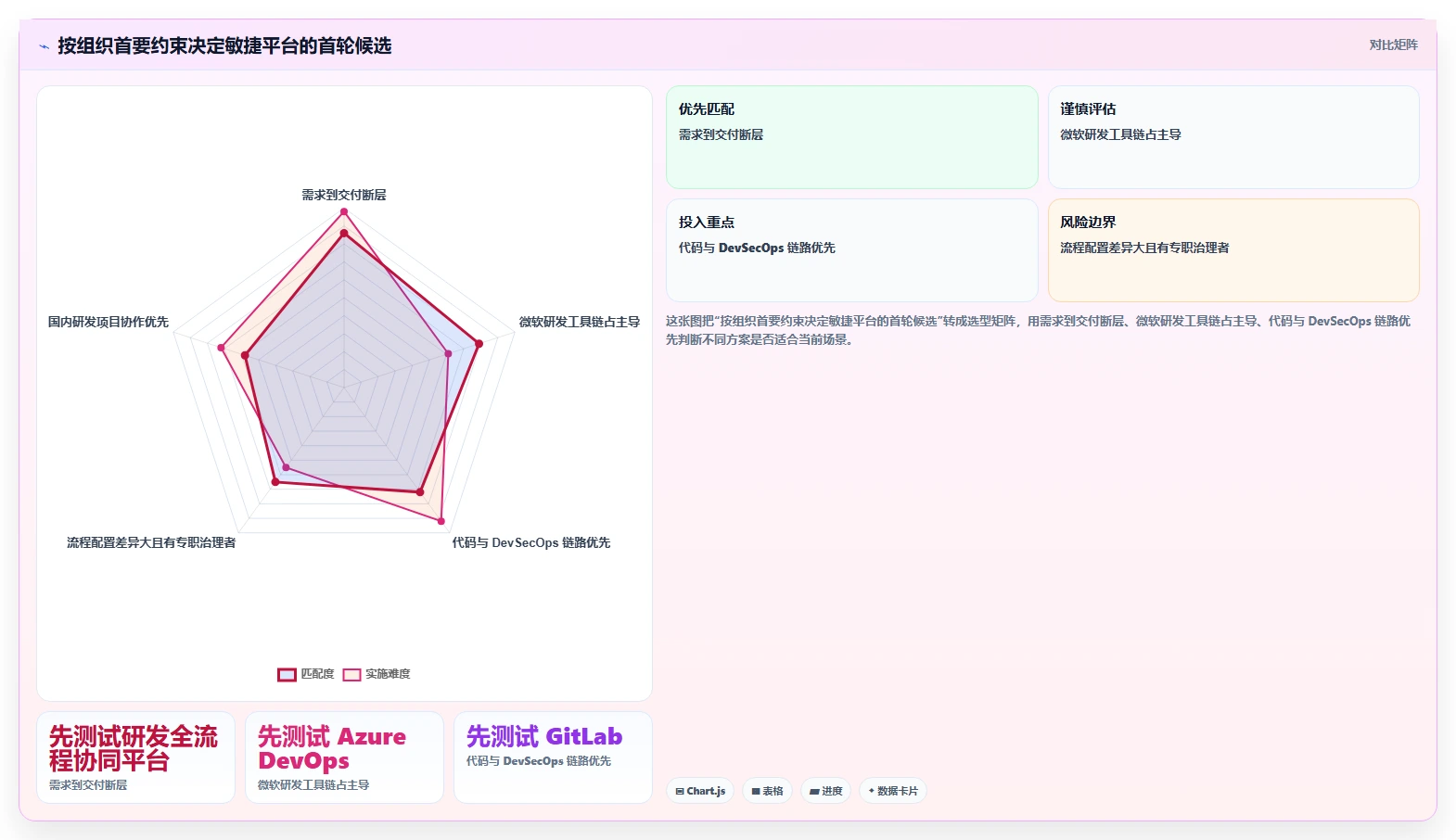Select the Chart.js tag chip

tap(700, 791)
